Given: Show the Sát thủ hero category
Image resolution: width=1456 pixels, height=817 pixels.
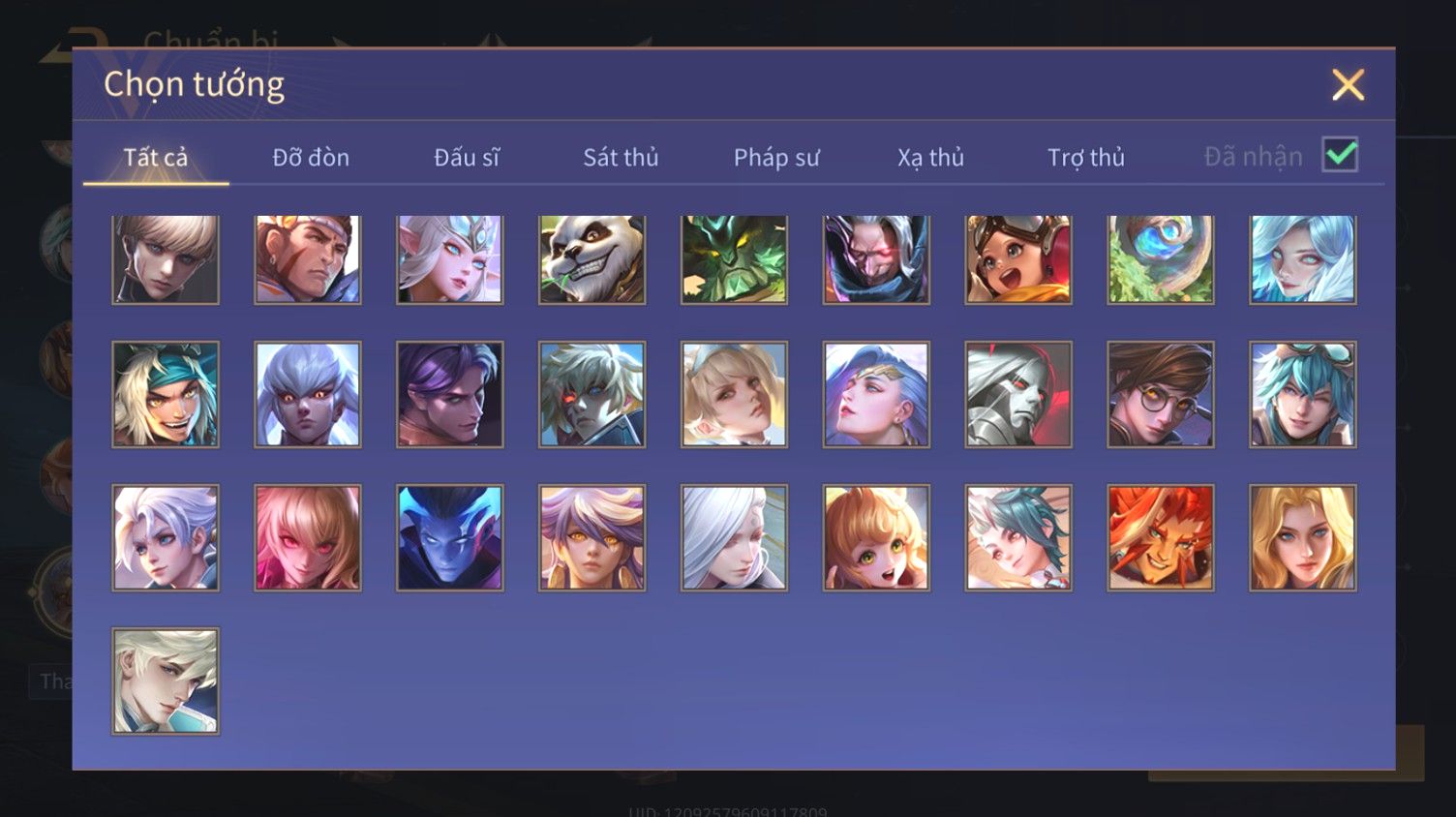Looking at the screenshot, I should (x=621, y=157).
